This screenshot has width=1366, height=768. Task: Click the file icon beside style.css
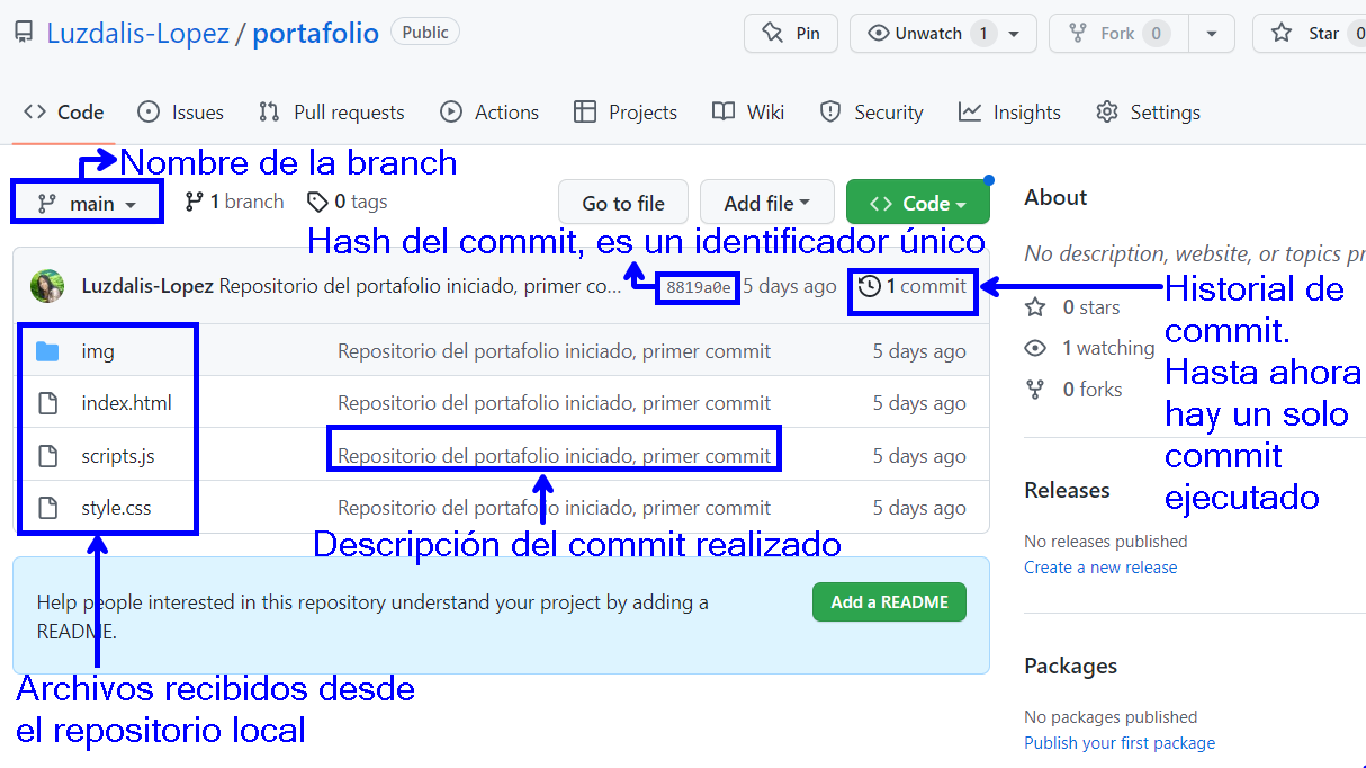click(x=47, y=508)
